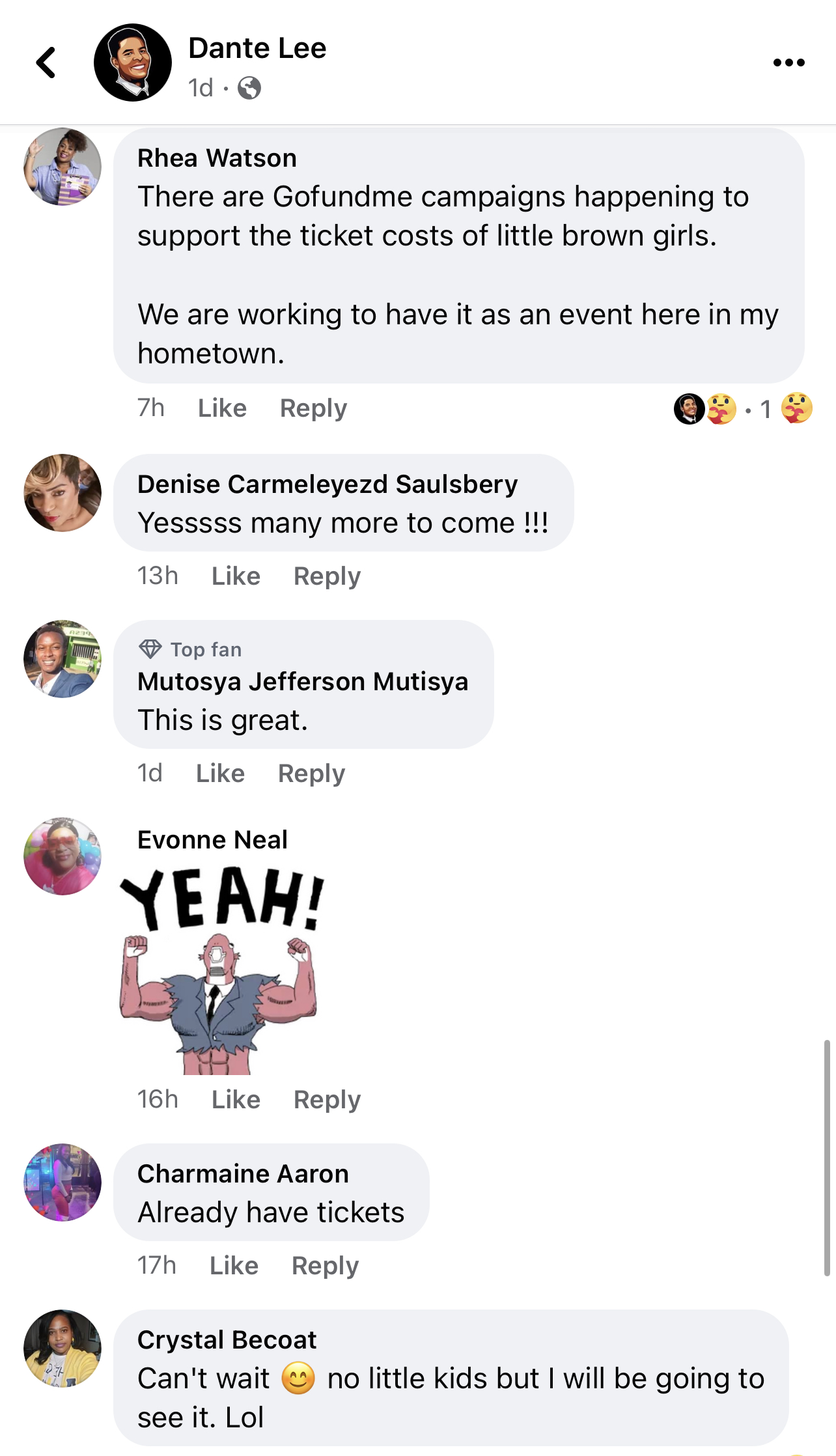
Task: Reply to Denise's many more to come comment
Action: 327,576
